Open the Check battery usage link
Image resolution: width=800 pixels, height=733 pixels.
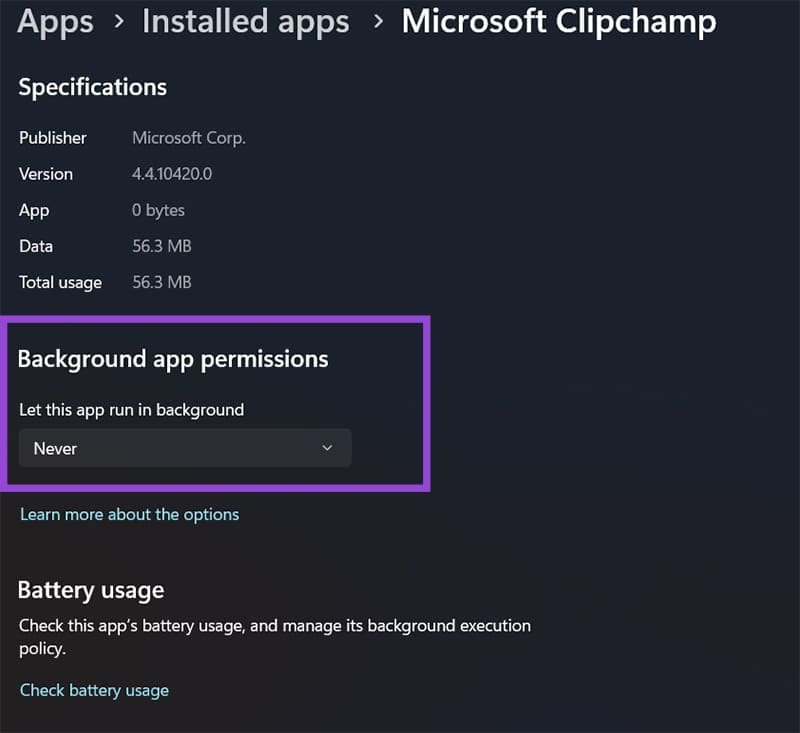94,690
